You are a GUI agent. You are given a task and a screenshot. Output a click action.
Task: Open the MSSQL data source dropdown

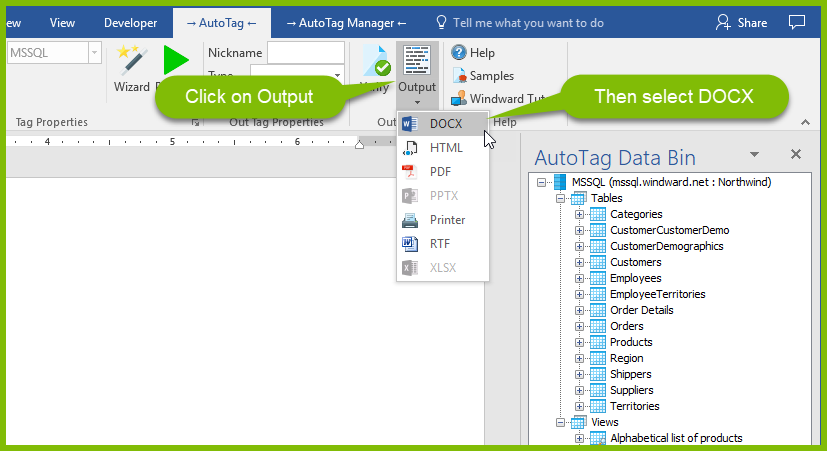coord(95,53)
